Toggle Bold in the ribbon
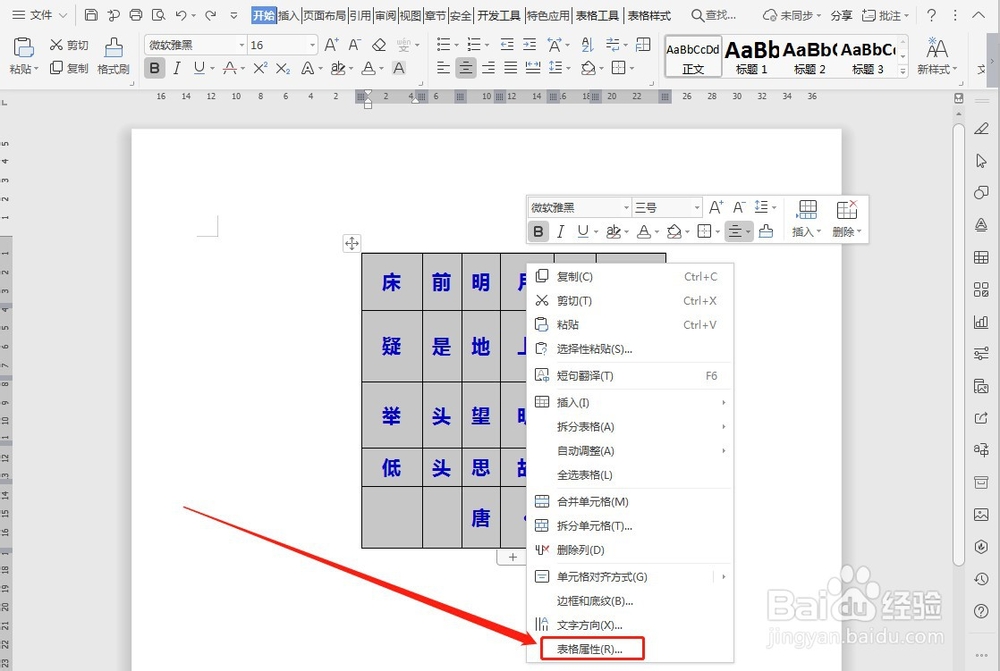Image resolution: width=1000 pixels, height=671 pixels. click(154, 68)
